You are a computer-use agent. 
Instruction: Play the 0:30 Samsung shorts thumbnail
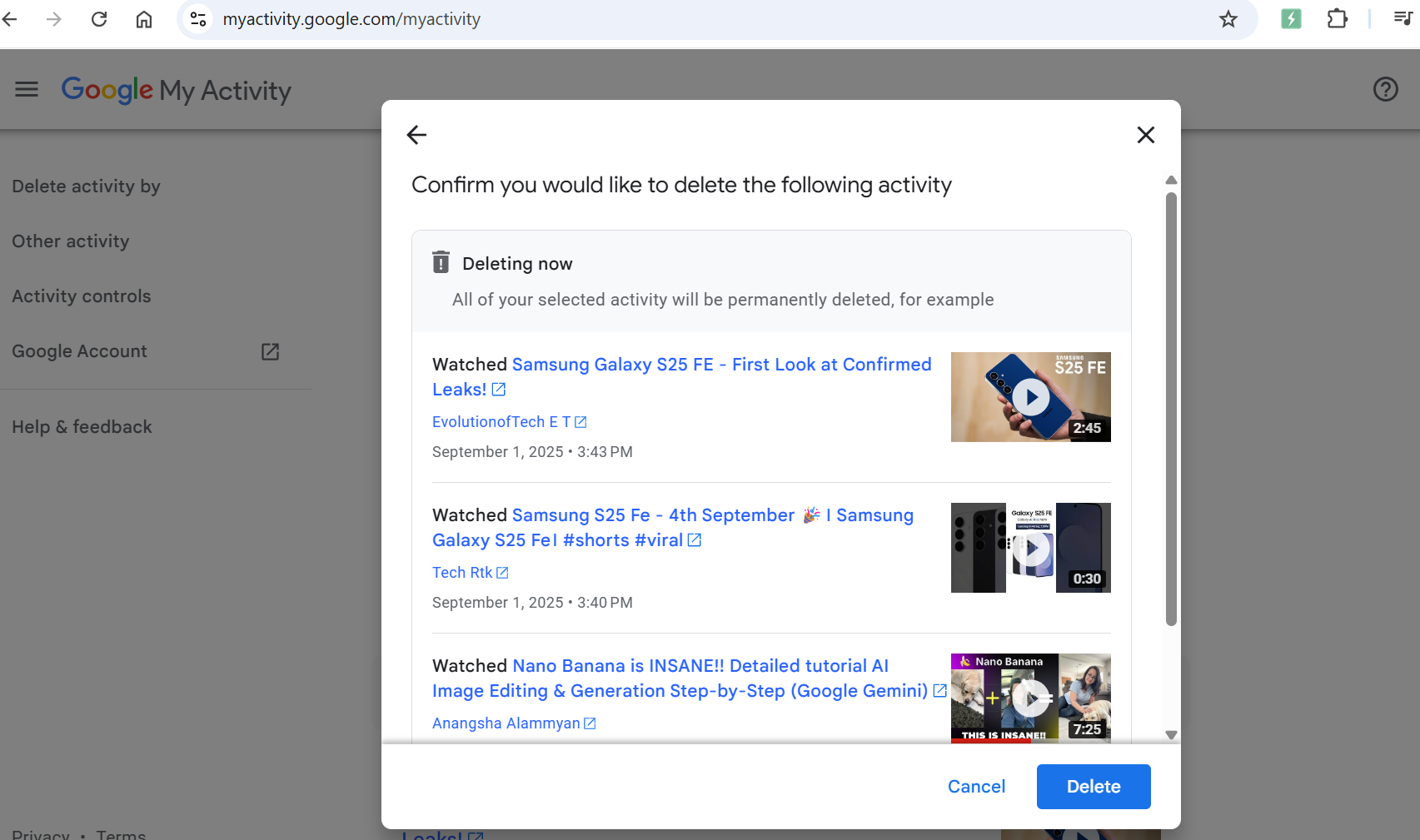tap(1030, 548)
